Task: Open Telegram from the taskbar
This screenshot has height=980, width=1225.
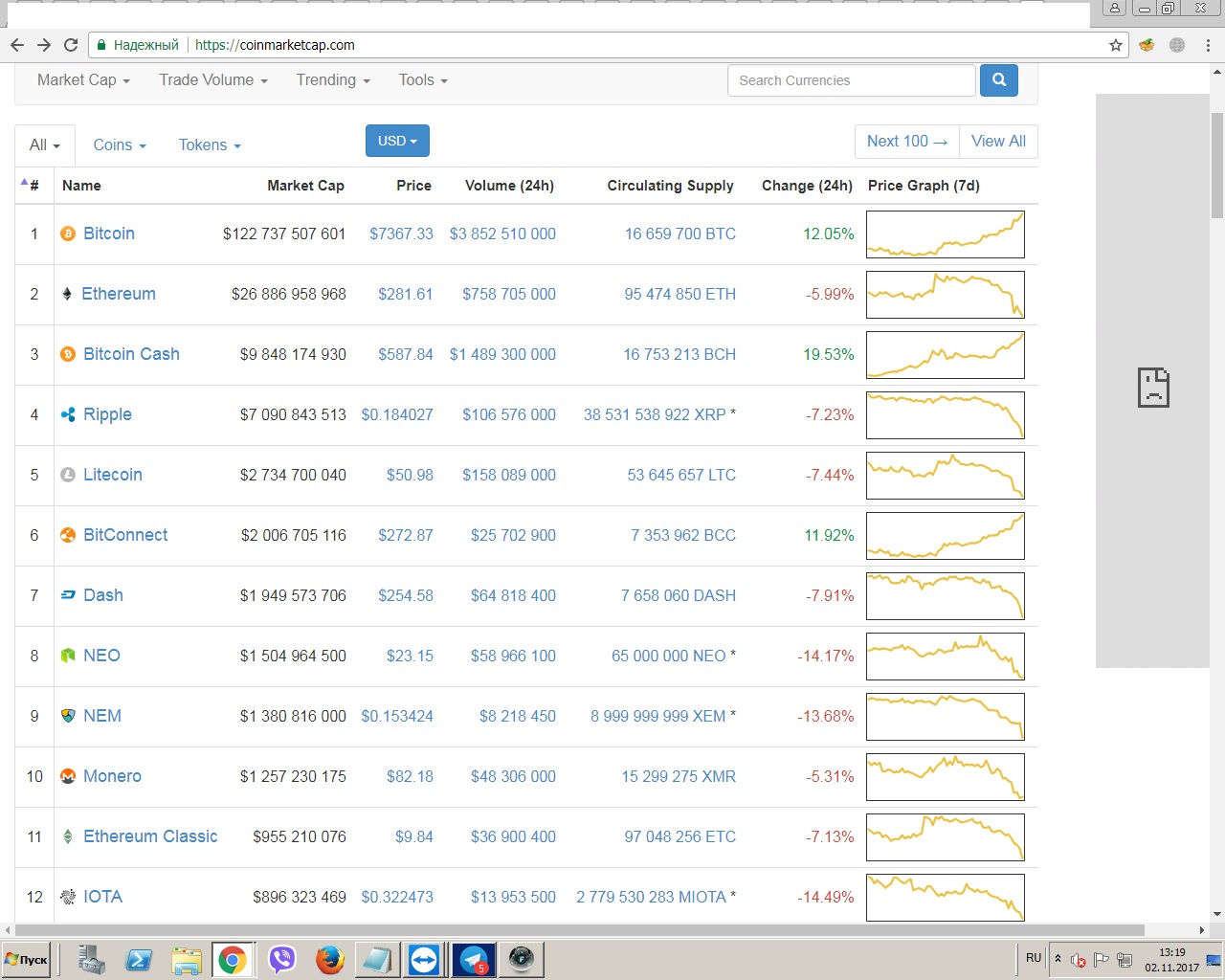Action: pos(474,959)
